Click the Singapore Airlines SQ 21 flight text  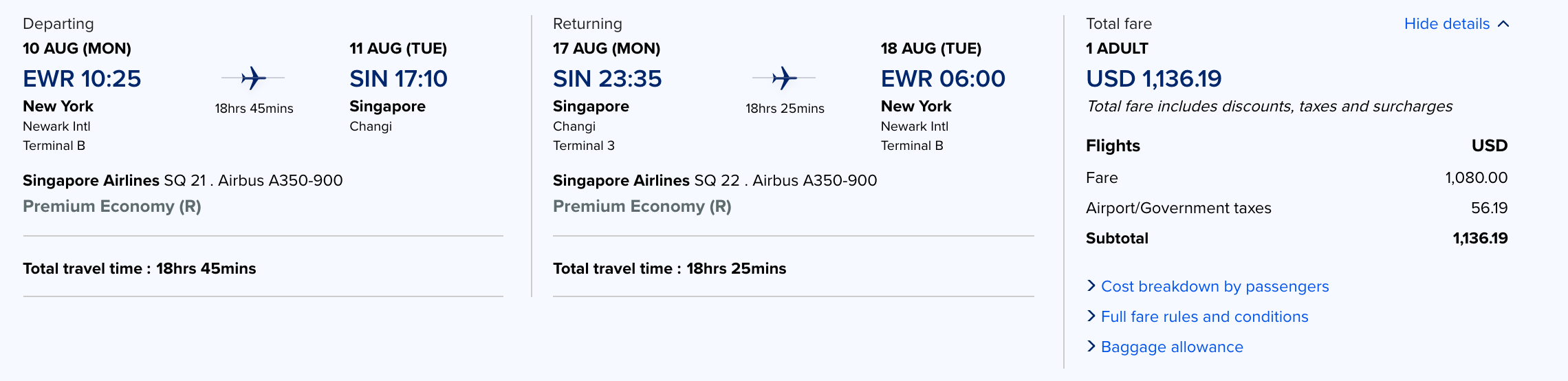[183, 180]
